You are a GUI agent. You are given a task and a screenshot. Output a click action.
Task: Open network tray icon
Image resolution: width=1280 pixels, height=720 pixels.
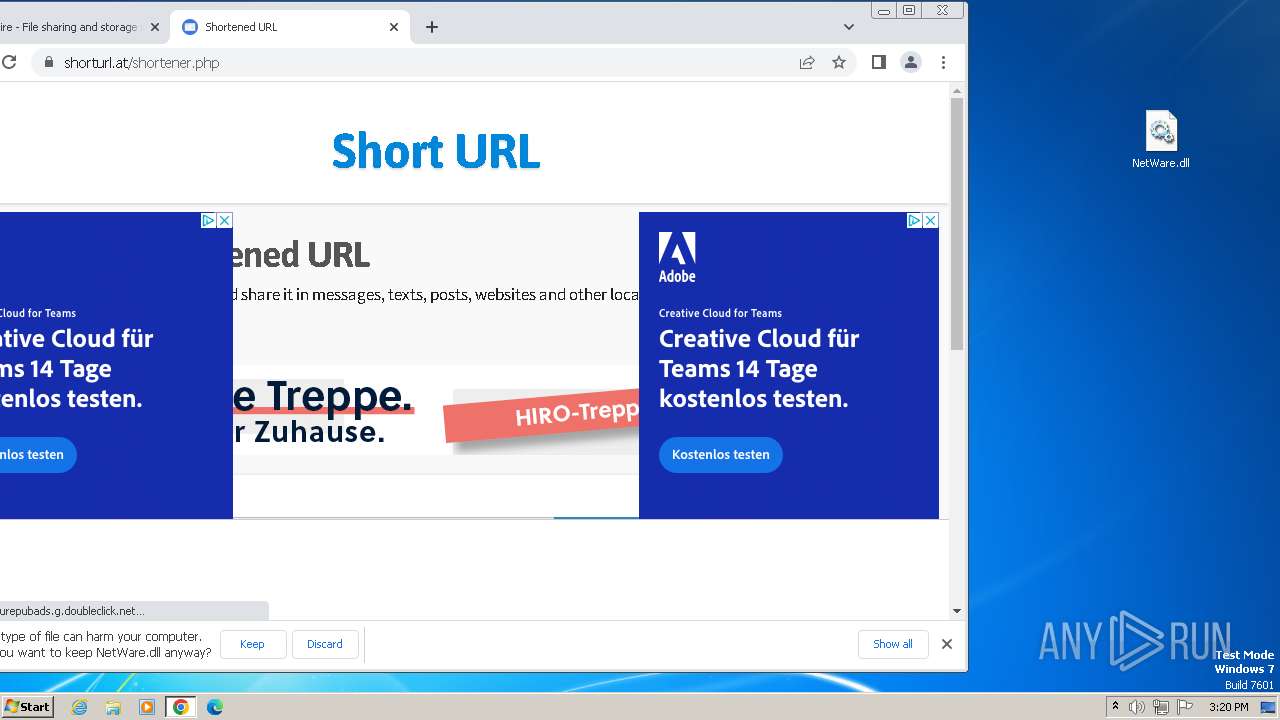(x=1161, y=707)
